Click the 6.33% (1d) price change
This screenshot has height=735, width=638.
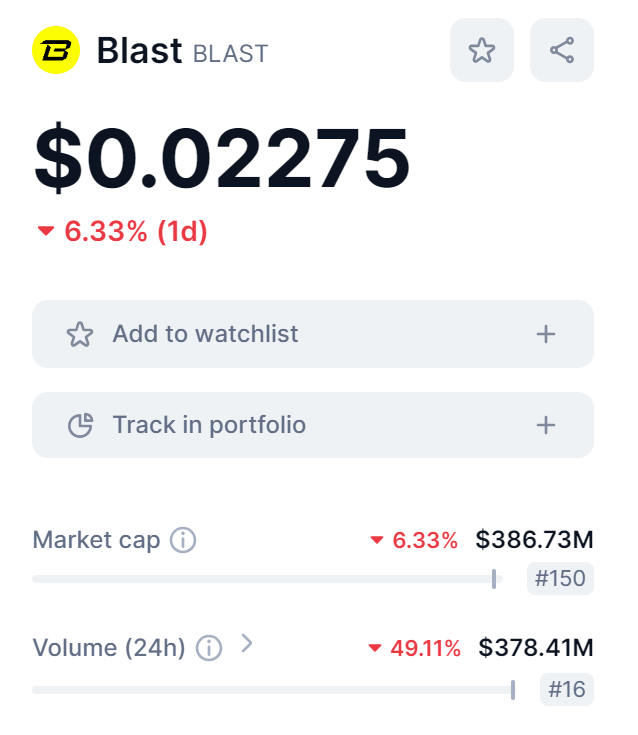[135, 232]
